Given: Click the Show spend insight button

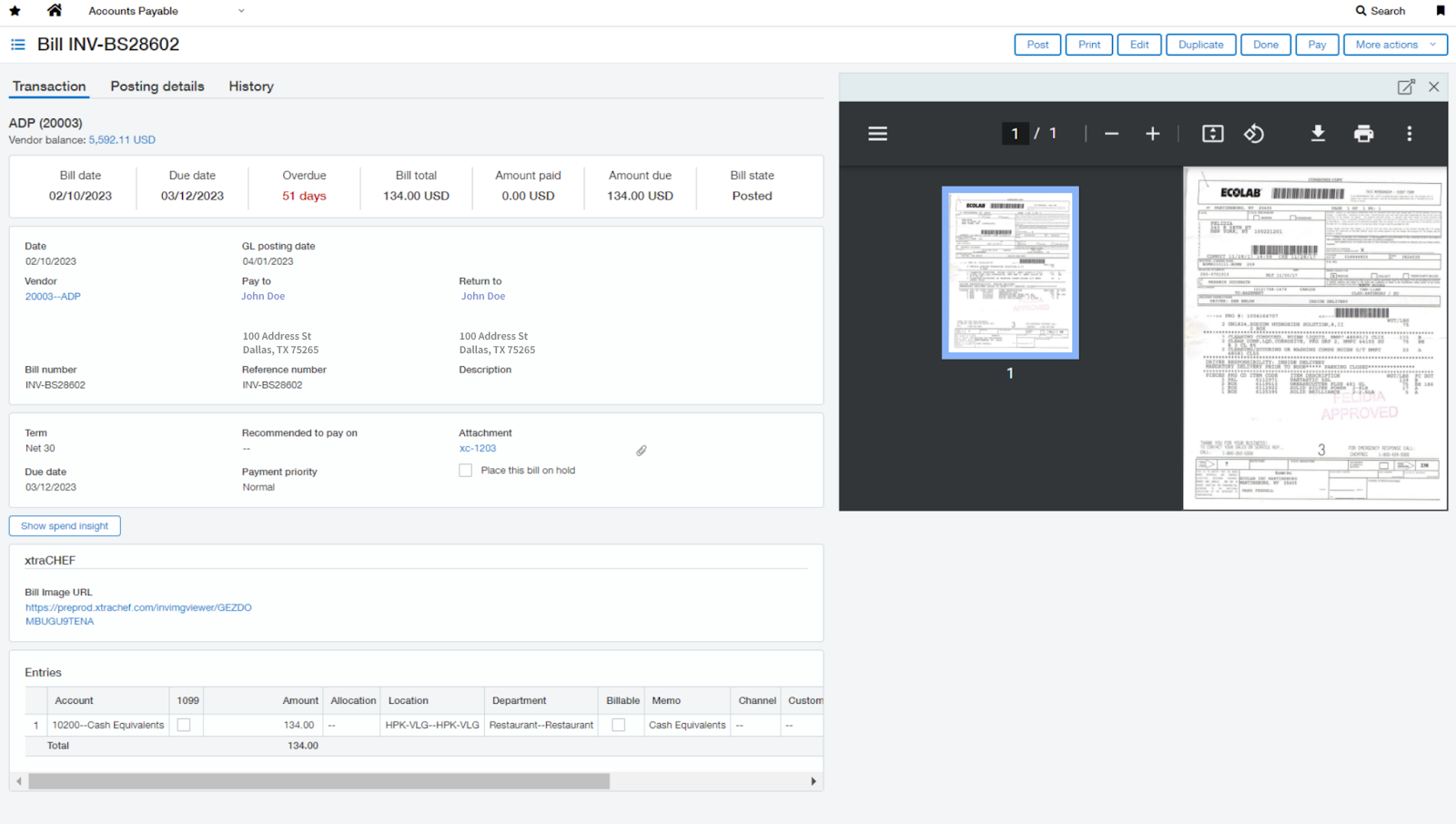Looking at the screenshot, I should (65, 526).
